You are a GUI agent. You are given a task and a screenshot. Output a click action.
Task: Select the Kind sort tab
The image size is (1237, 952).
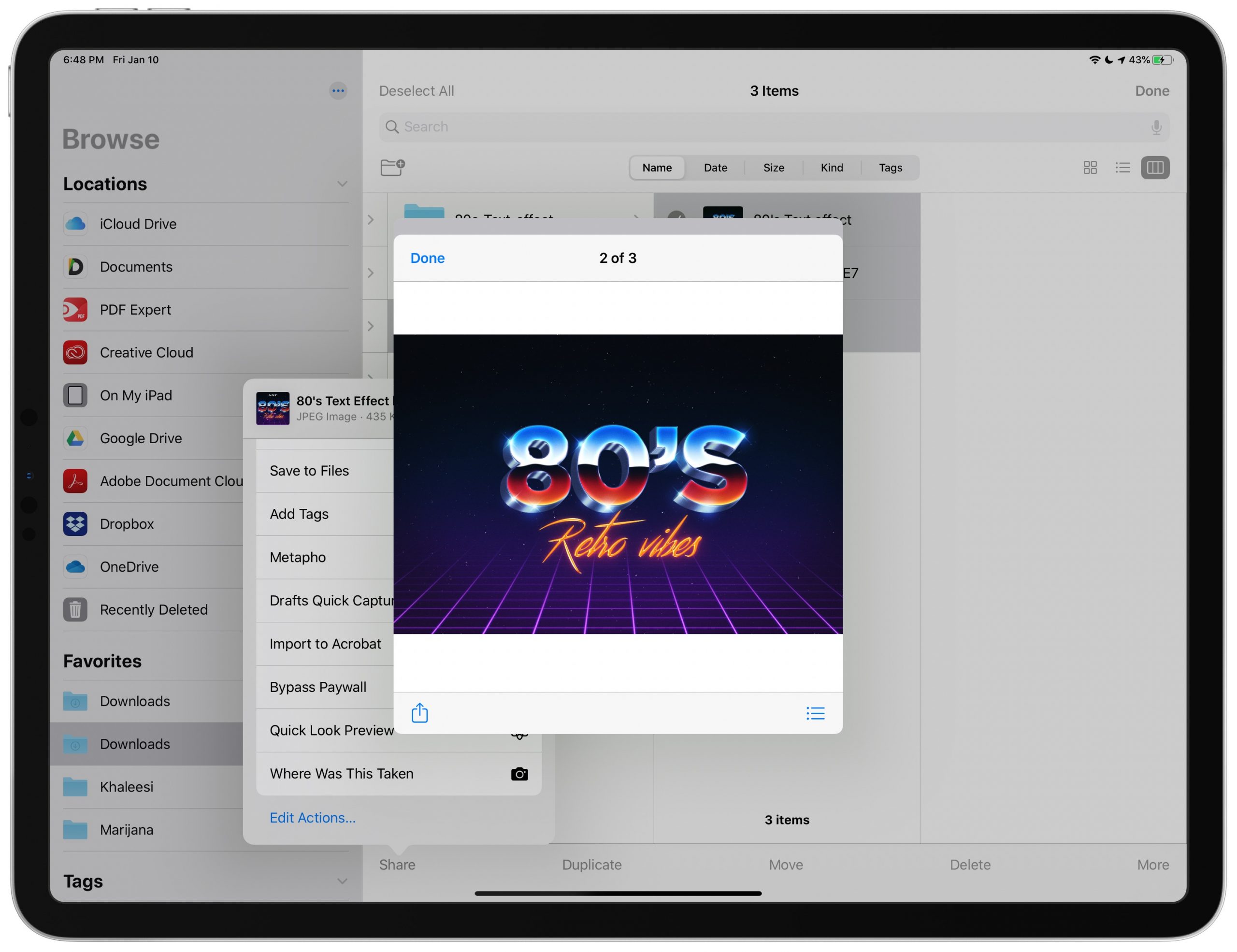click(x=833, y=168)
